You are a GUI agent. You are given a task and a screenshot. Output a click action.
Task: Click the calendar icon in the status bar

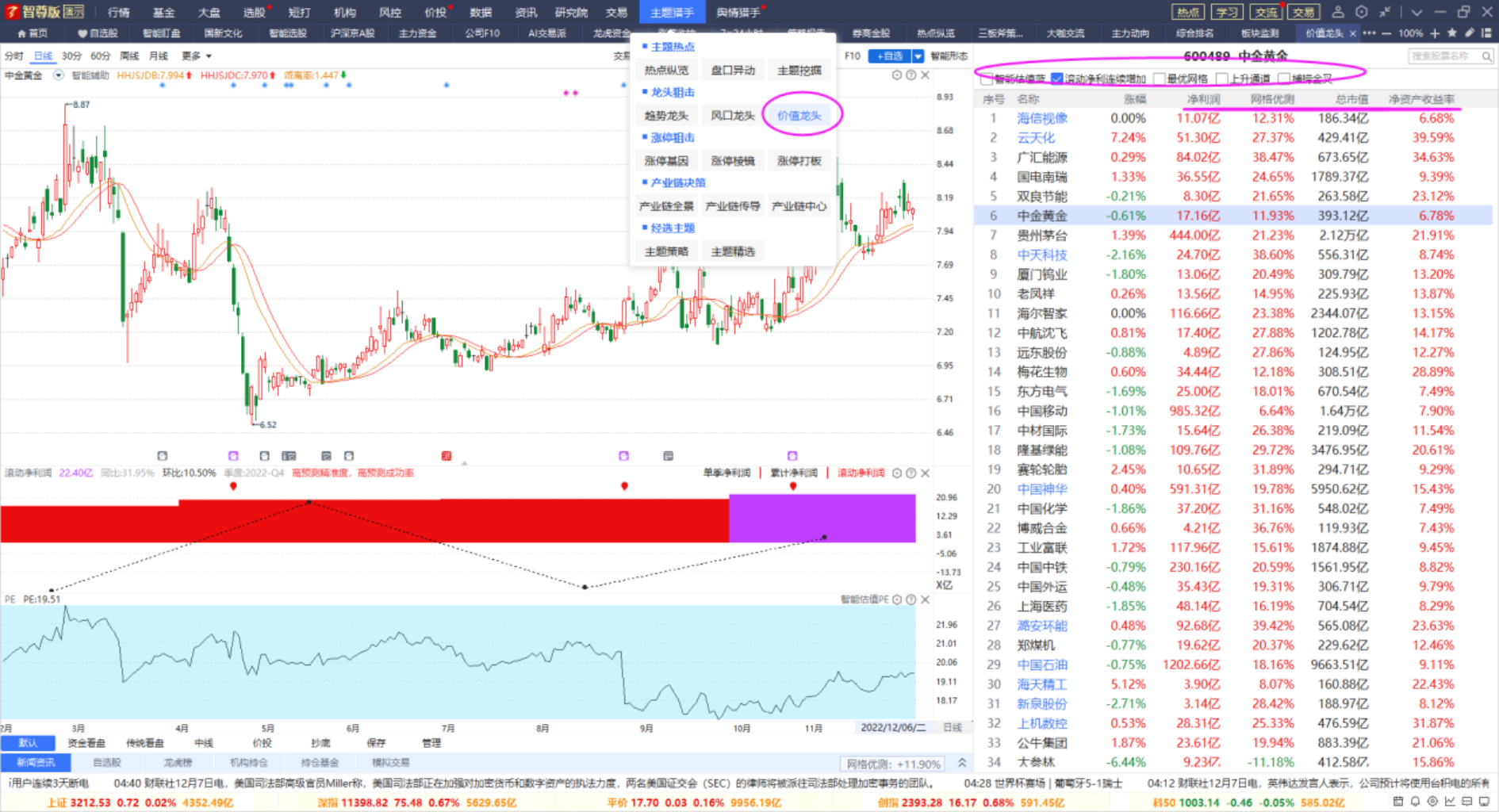[x=1398, y=802]
